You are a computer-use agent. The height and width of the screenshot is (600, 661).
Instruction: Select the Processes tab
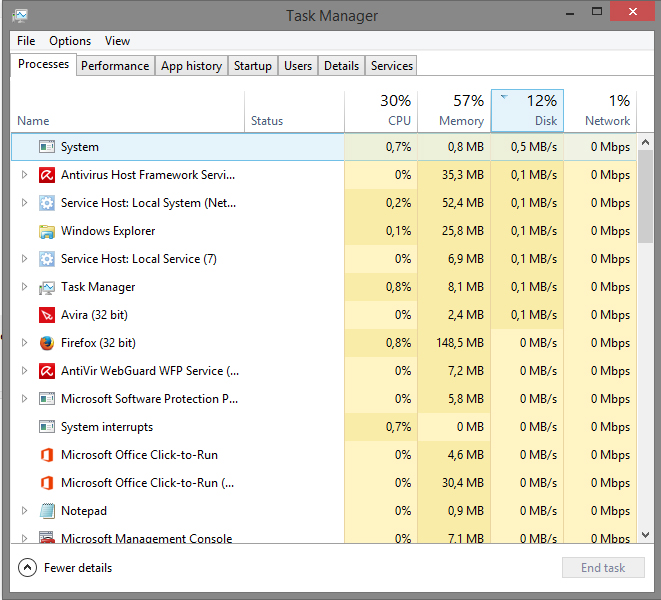pyautogui.click(x=43, y=64)
